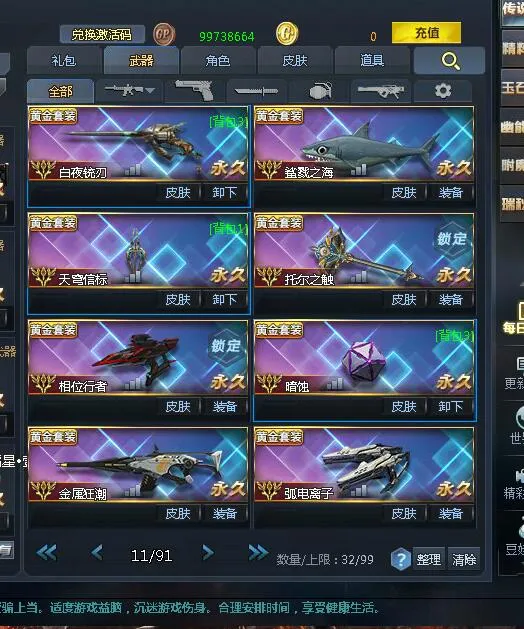This screenshot has height=629, width=524.
Task: Click the yellow 充值 recharge button
Action: click(x=426, y=32)
